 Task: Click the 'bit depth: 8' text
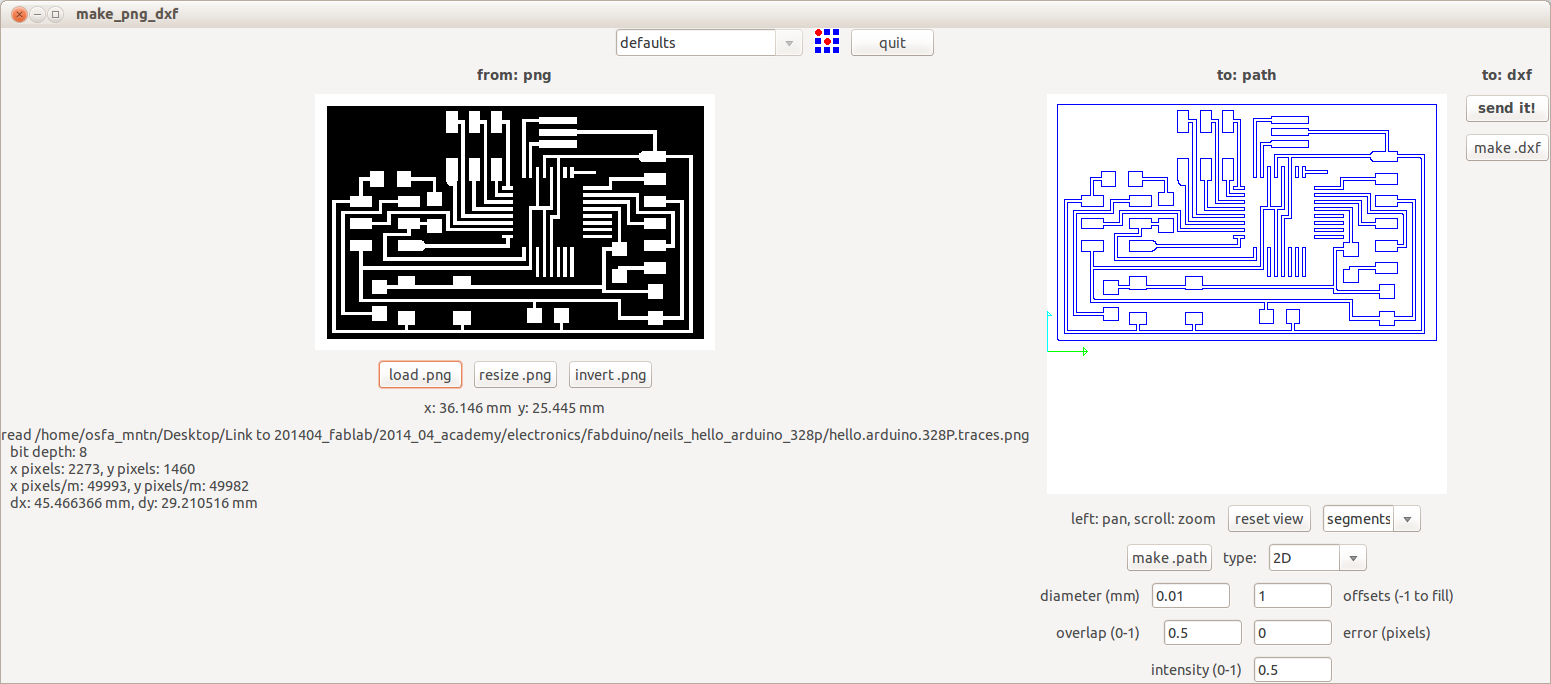tap(49, 452)
